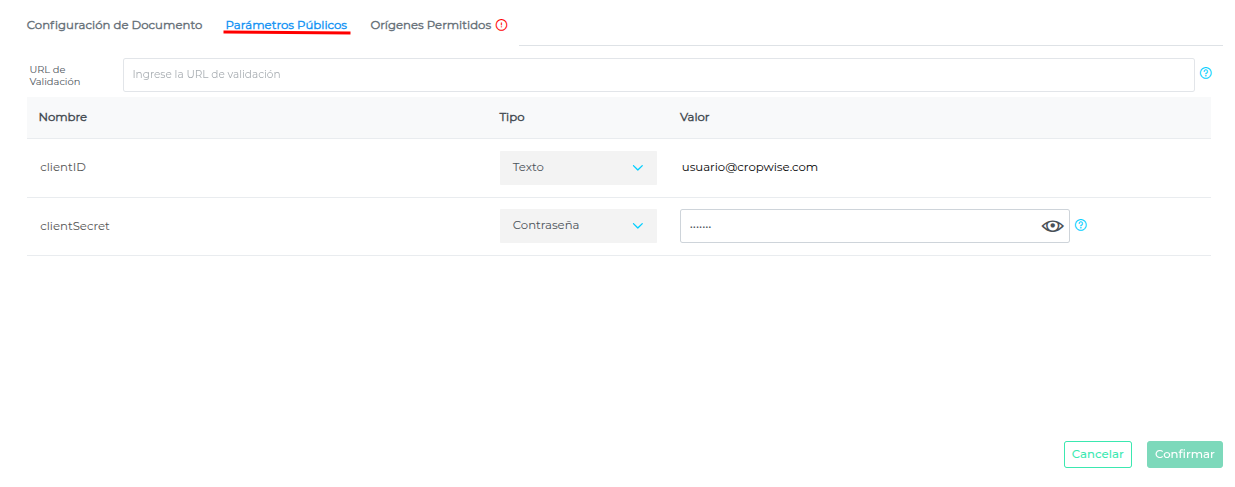The width and height of the screenshot is (1235, 487).
Task: Select the clientSecret parameter name
Action: click(x=75, y=226)
